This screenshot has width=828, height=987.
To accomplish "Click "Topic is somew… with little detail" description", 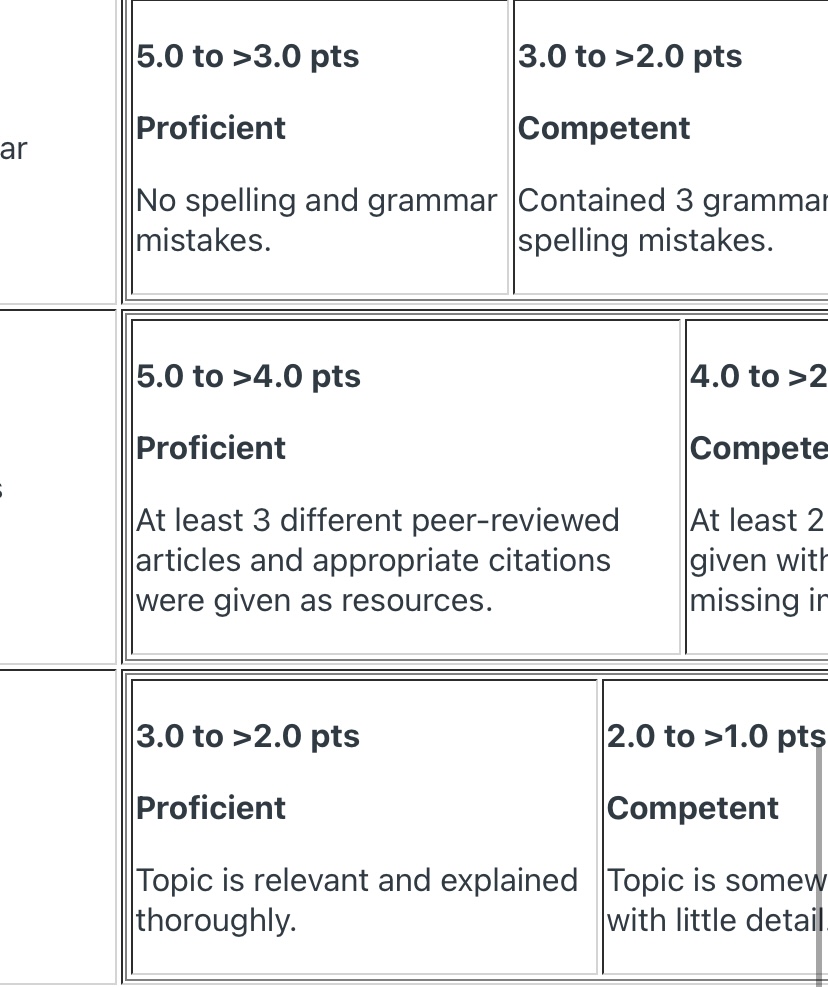I will point(716,899).
